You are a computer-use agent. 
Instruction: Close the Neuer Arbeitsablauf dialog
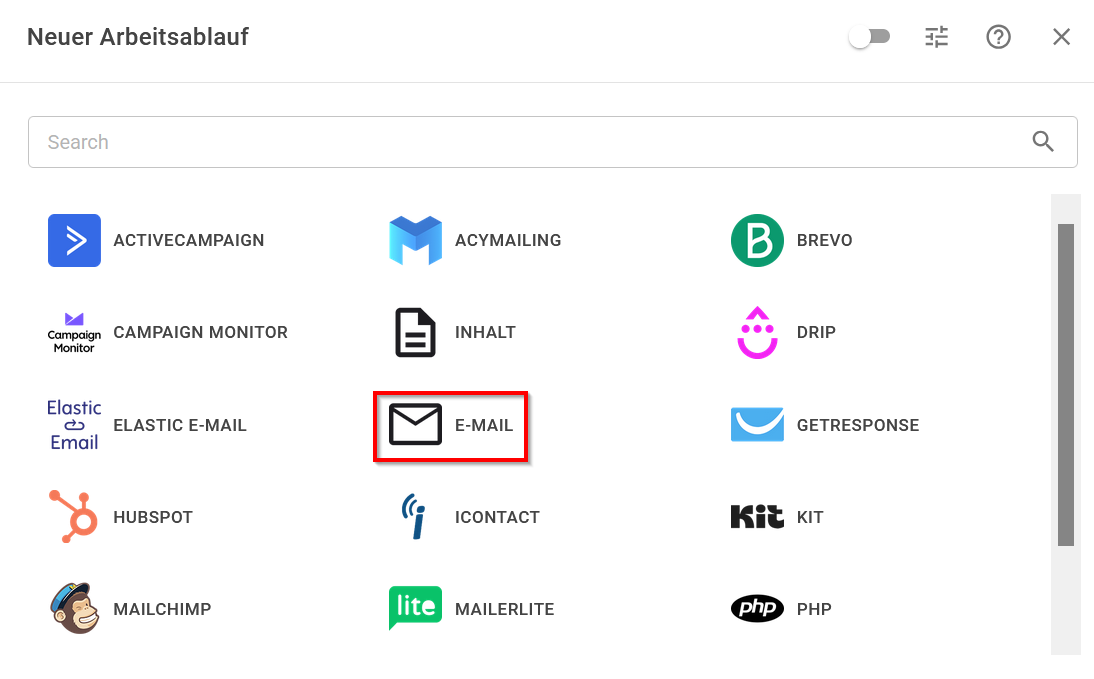pyautogui.click(x=1061, y=36)
